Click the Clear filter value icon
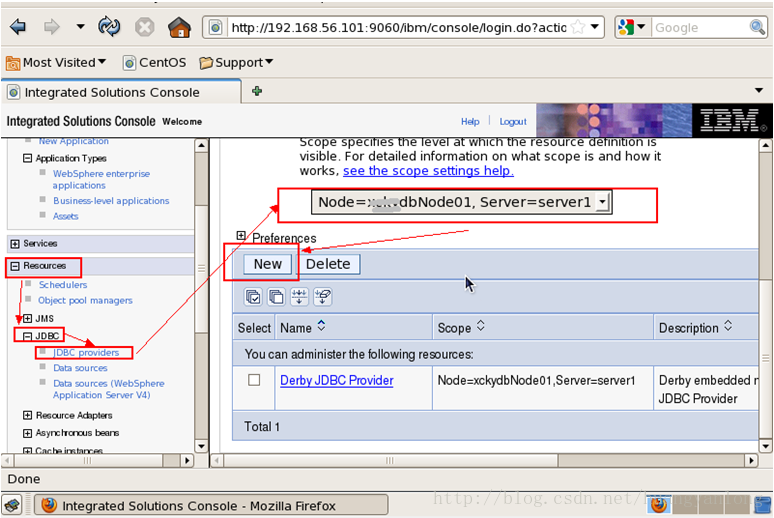 click(323, 297)
